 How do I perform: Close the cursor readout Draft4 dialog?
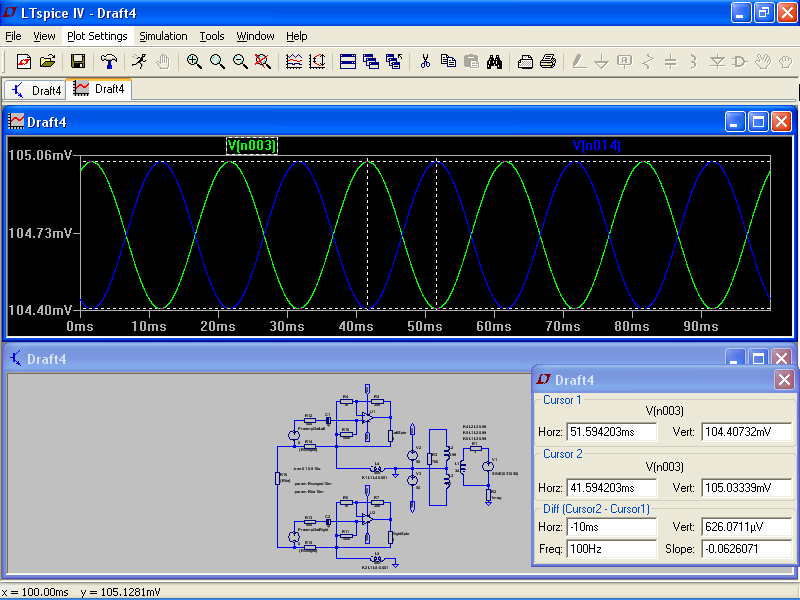tap(784, 380)
